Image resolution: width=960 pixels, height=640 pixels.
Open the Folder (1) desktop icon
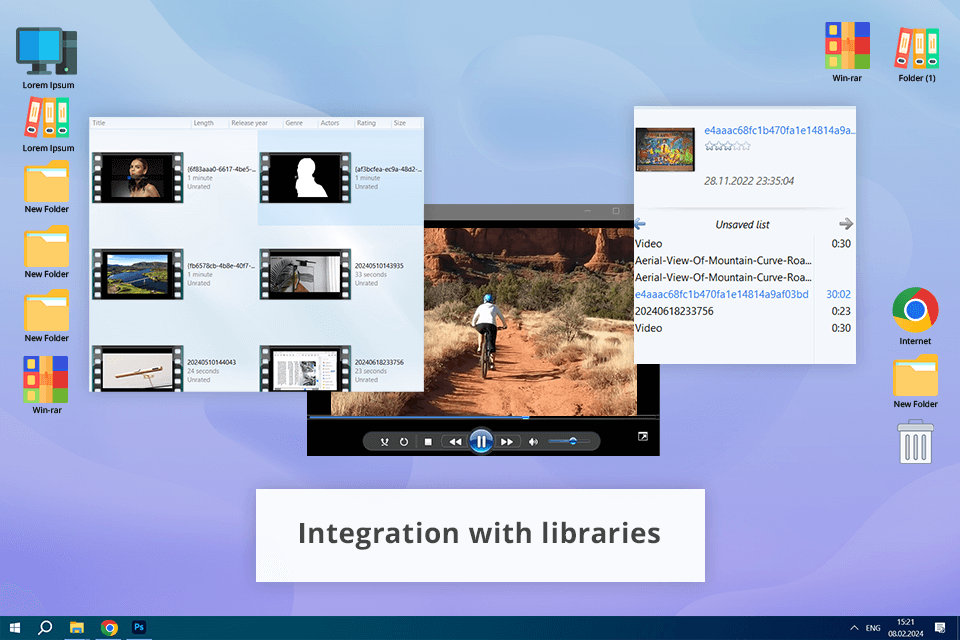click(x=917, y=54)
